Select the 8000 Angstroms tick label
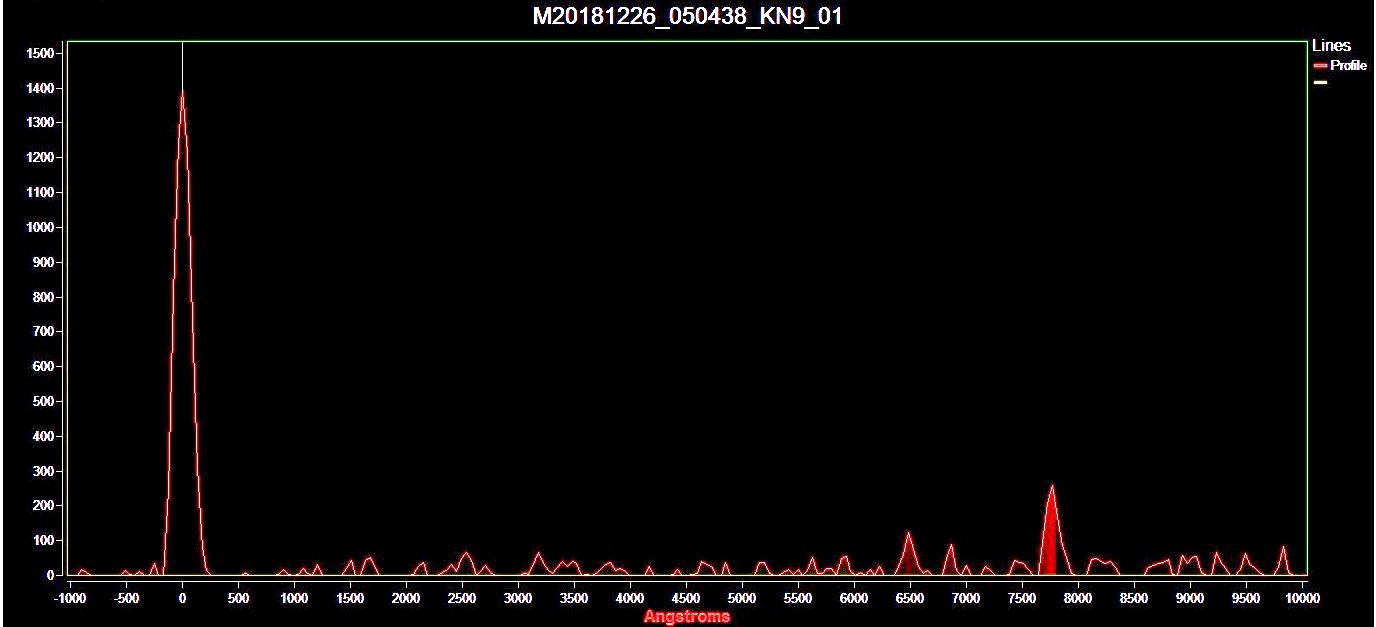 tap(1078, 598)
